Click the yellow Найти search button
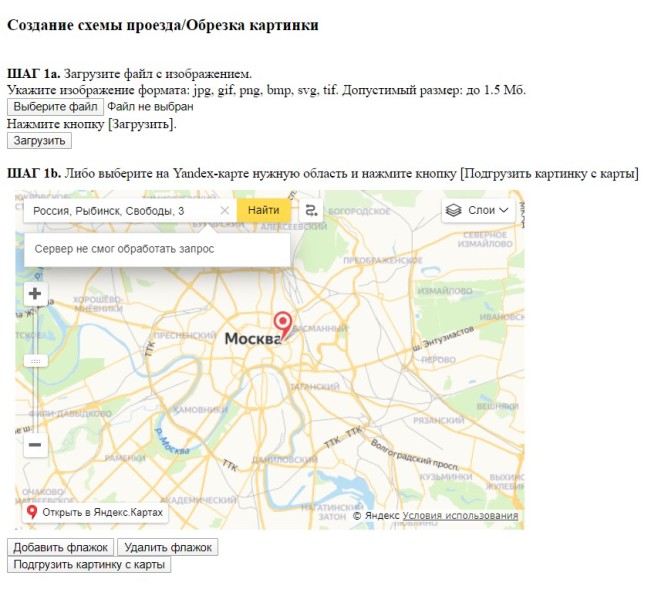This screenshot has width=651, height=593. pyautogui.click(x=264, y=210)
